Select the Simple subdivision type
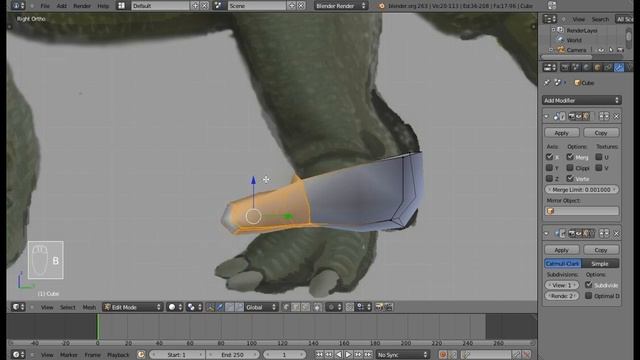The height and width of the screenshot is (360, 640). (600, 264)
